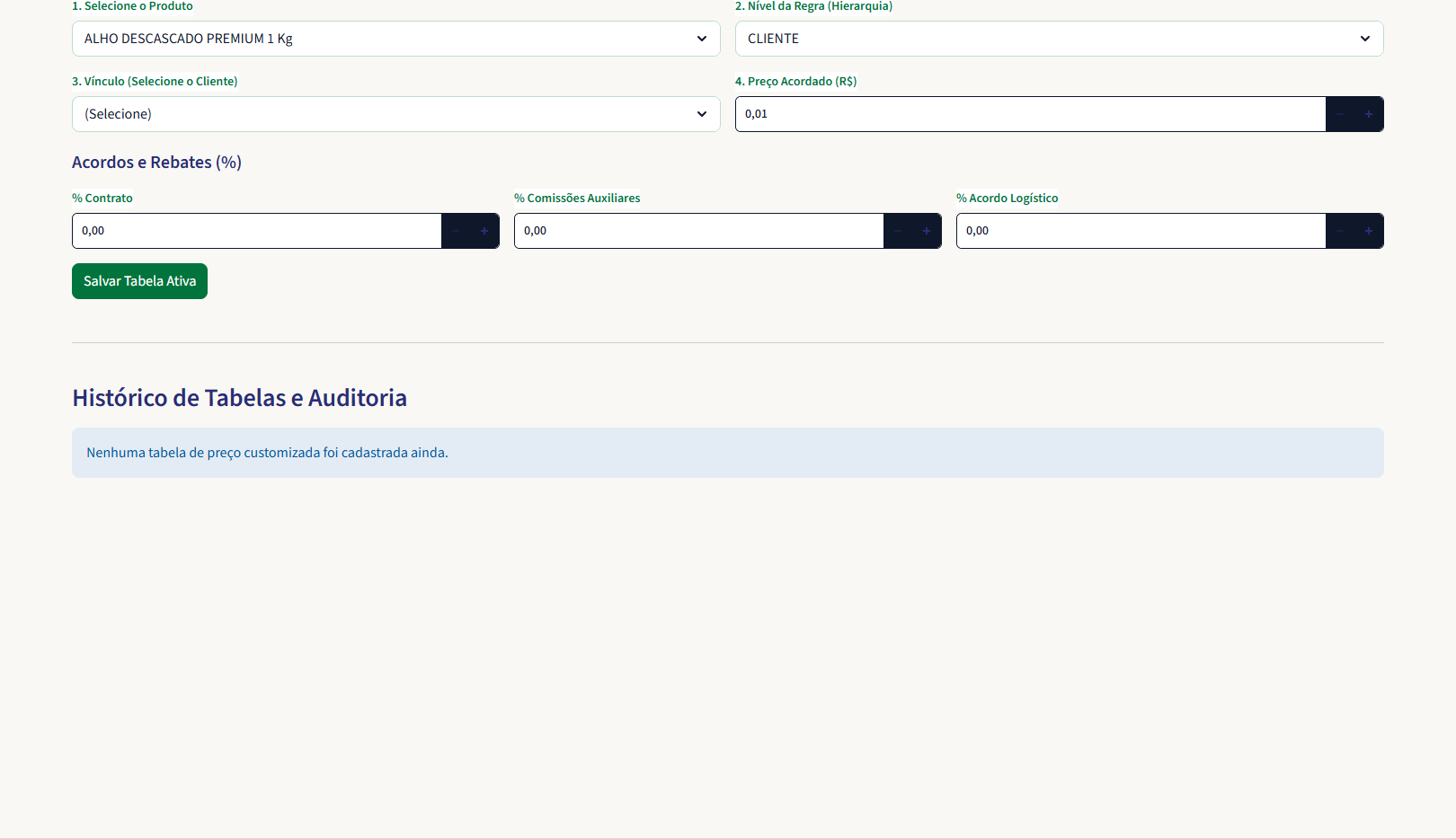The width and height of the screenshot is (1456, 839).
Task: Increment % Comissões Auxiliares using plus icon
Action: tap(927, 231)
